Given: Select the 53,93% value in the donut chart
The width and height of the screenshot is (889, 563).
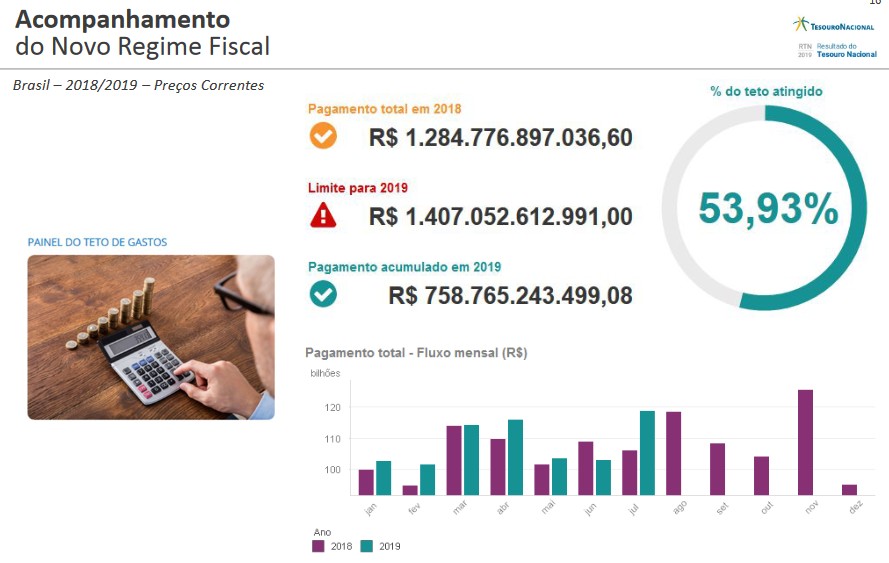Looking at the screenshot, I should coord(767,208).
